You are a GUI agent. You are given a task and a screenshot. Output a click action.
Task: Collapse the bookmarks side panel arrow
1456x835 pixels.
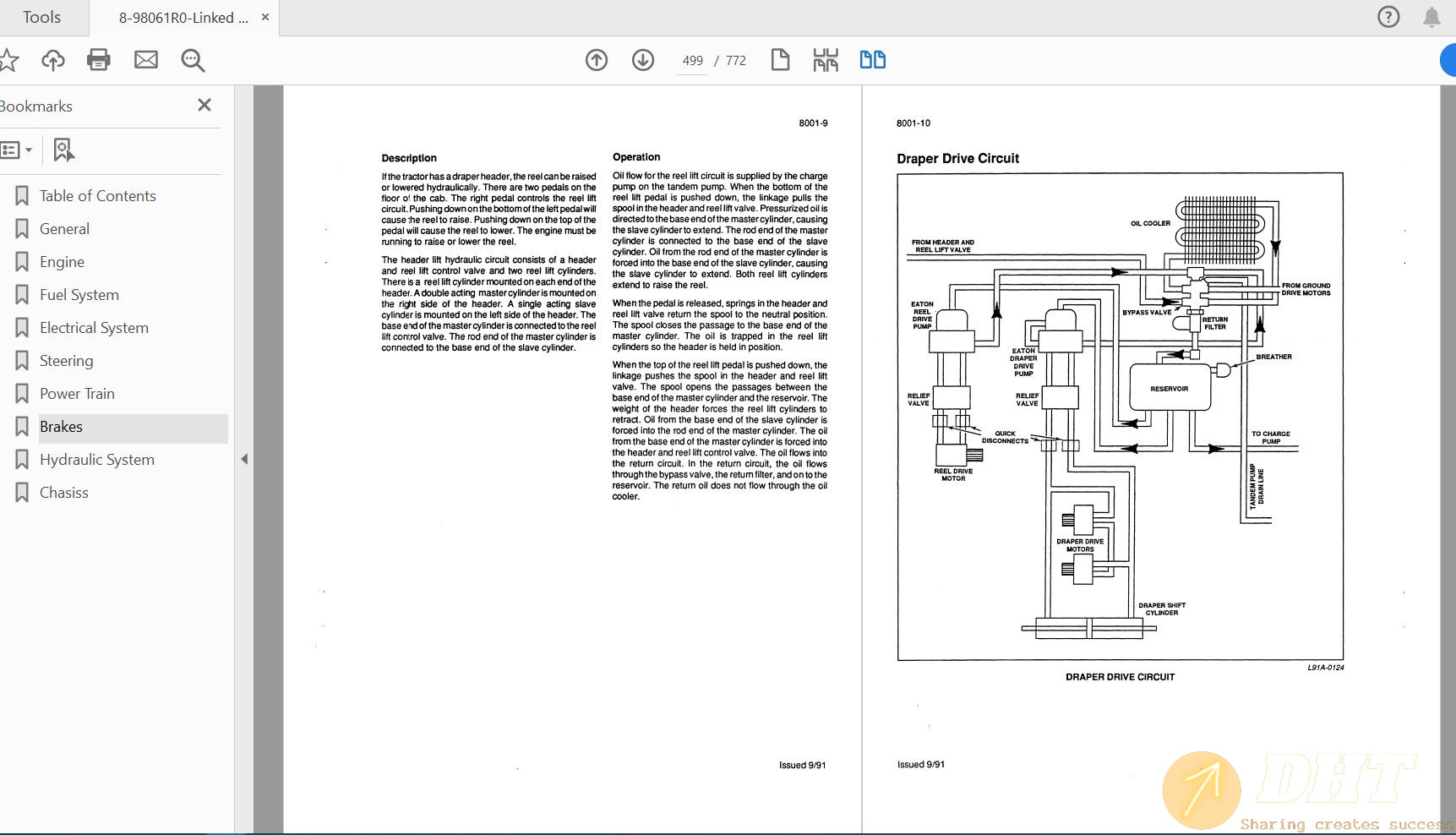(244, 460)
